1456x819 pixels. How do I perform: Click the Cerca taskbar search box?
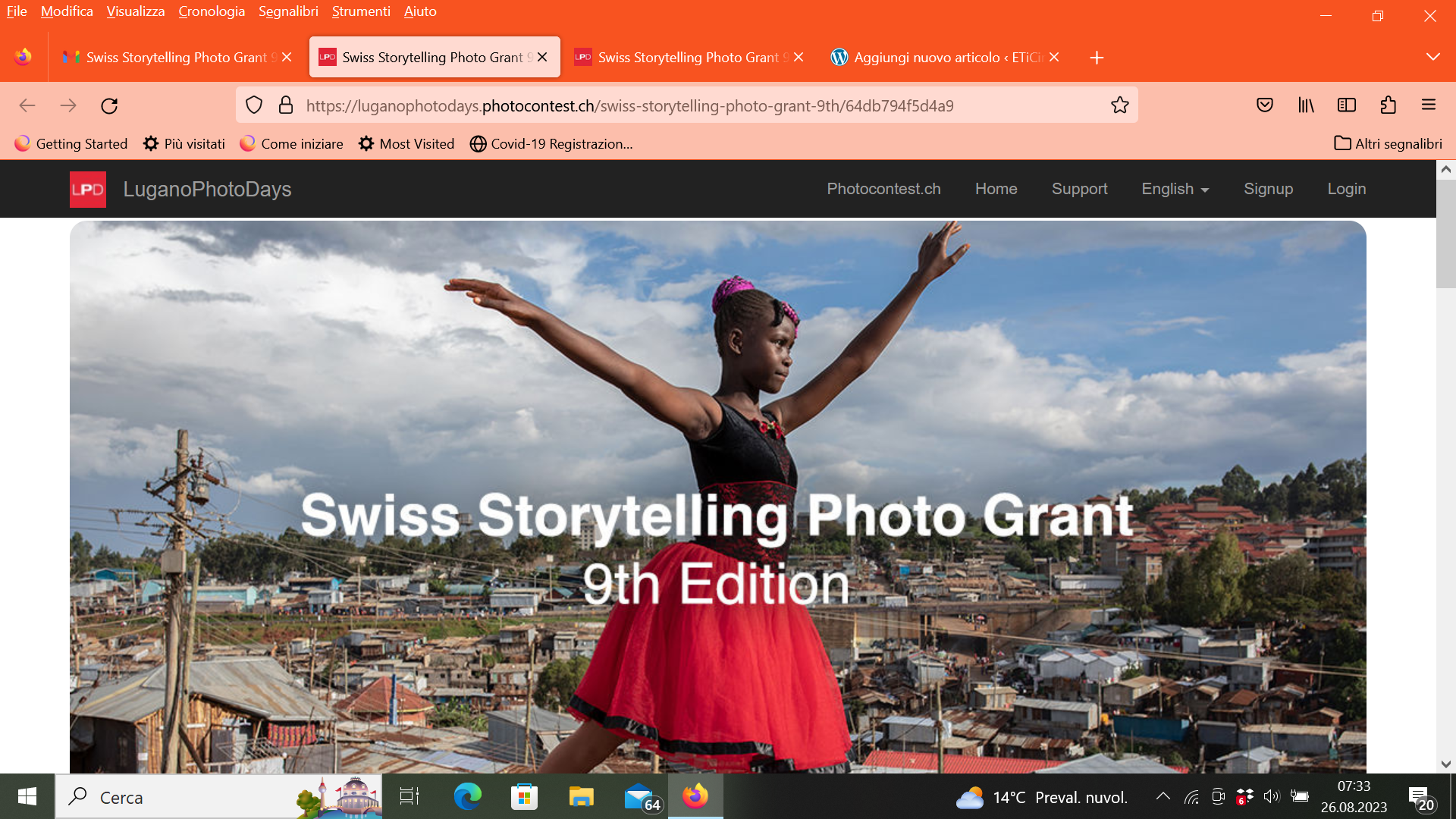[218, 797]
